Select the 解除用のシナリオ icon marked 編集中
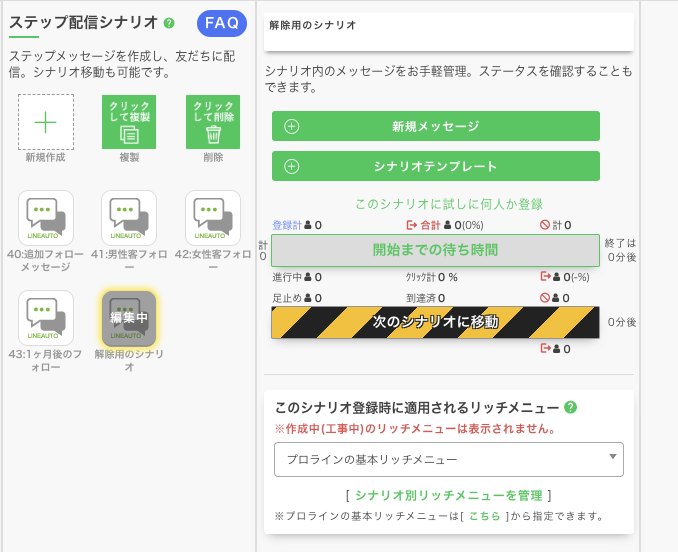The image size is (678, 552). pyautogui.click(x=129, y=318)
